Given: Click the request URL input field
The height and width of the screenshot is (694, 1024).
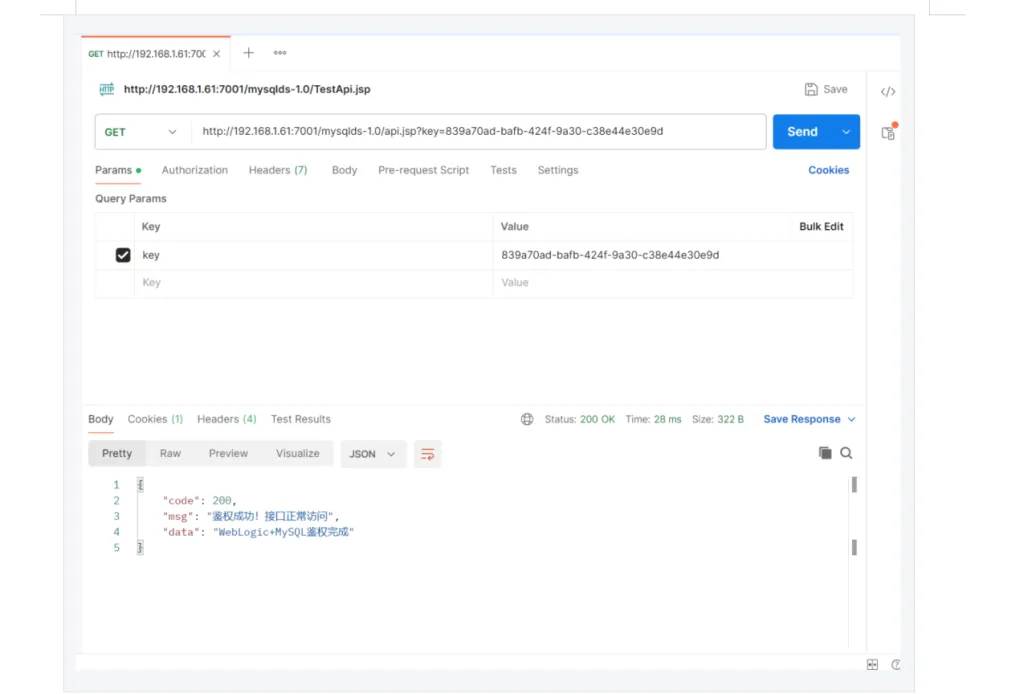Looking at the screenshot, I should [x=478, y=131].
